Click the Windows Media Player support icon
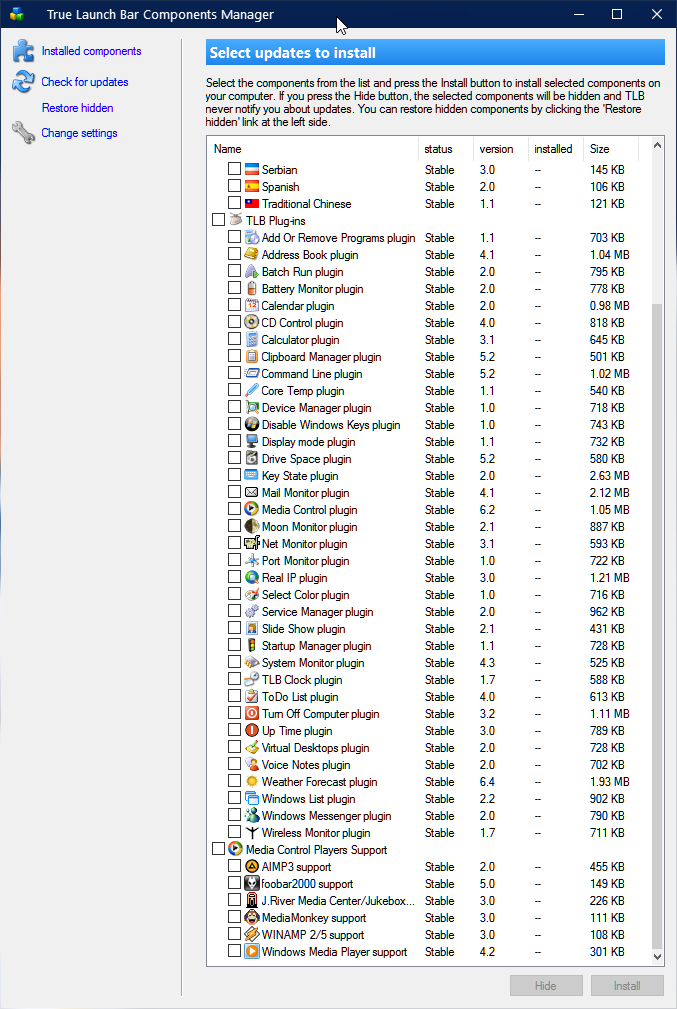This screenshot has width=677, height=1009. (252, 952)
